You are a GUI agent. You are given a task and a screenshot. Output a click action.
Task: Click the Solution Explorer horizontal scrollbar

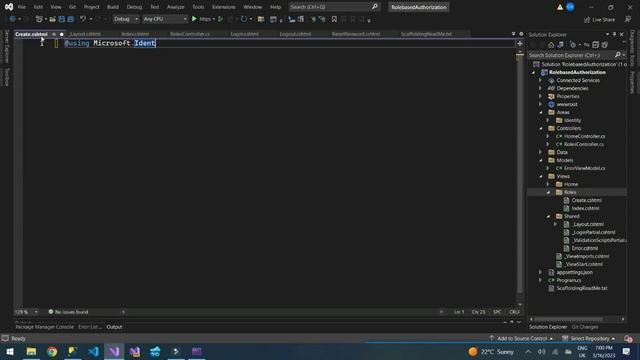click(569, 319)
